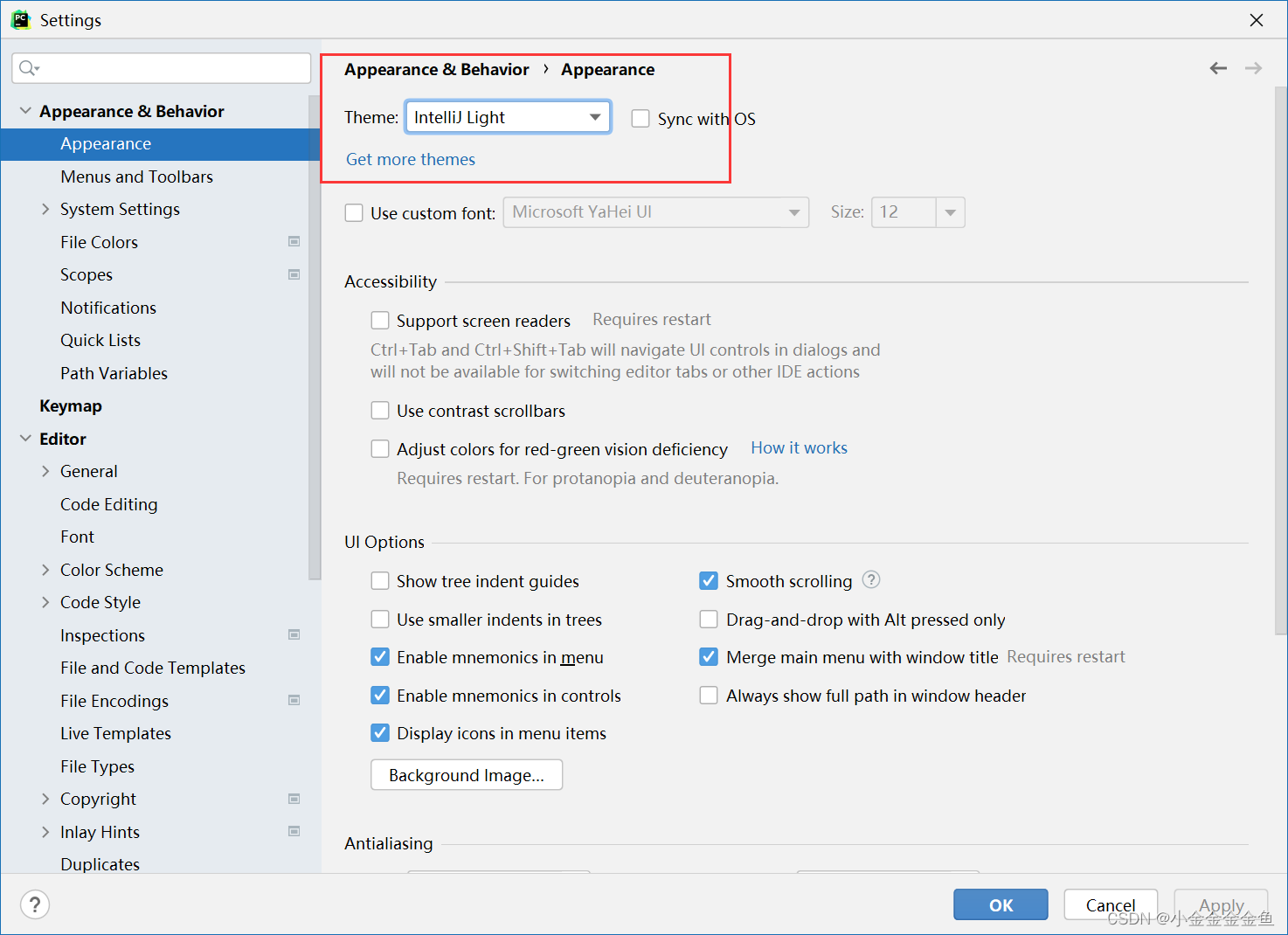
Task: Collapse the Editor tree section
Action: tap(25, 438)
